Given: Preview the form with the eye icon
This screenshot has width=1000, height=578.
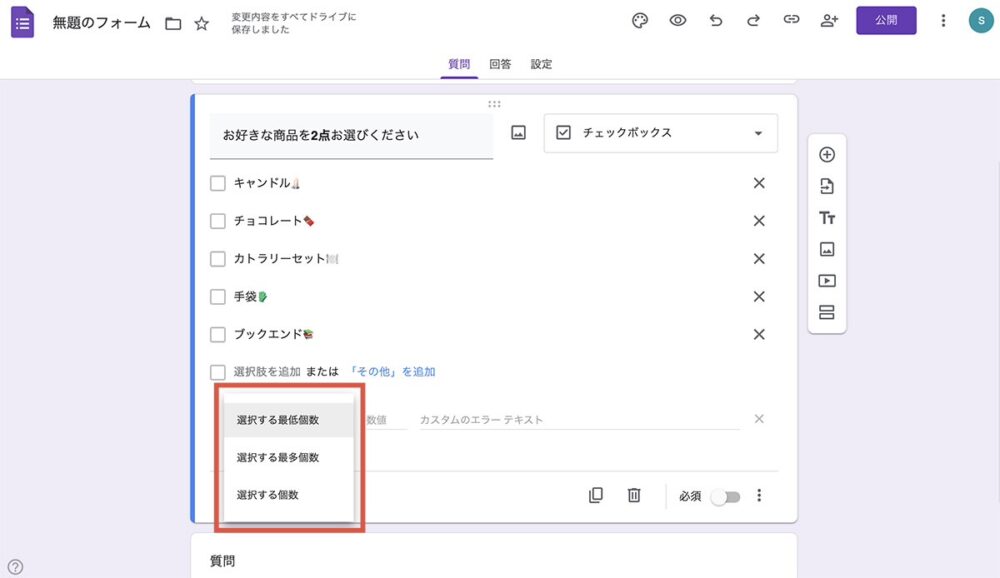Looking at the screenshot, I should (678, 20).
